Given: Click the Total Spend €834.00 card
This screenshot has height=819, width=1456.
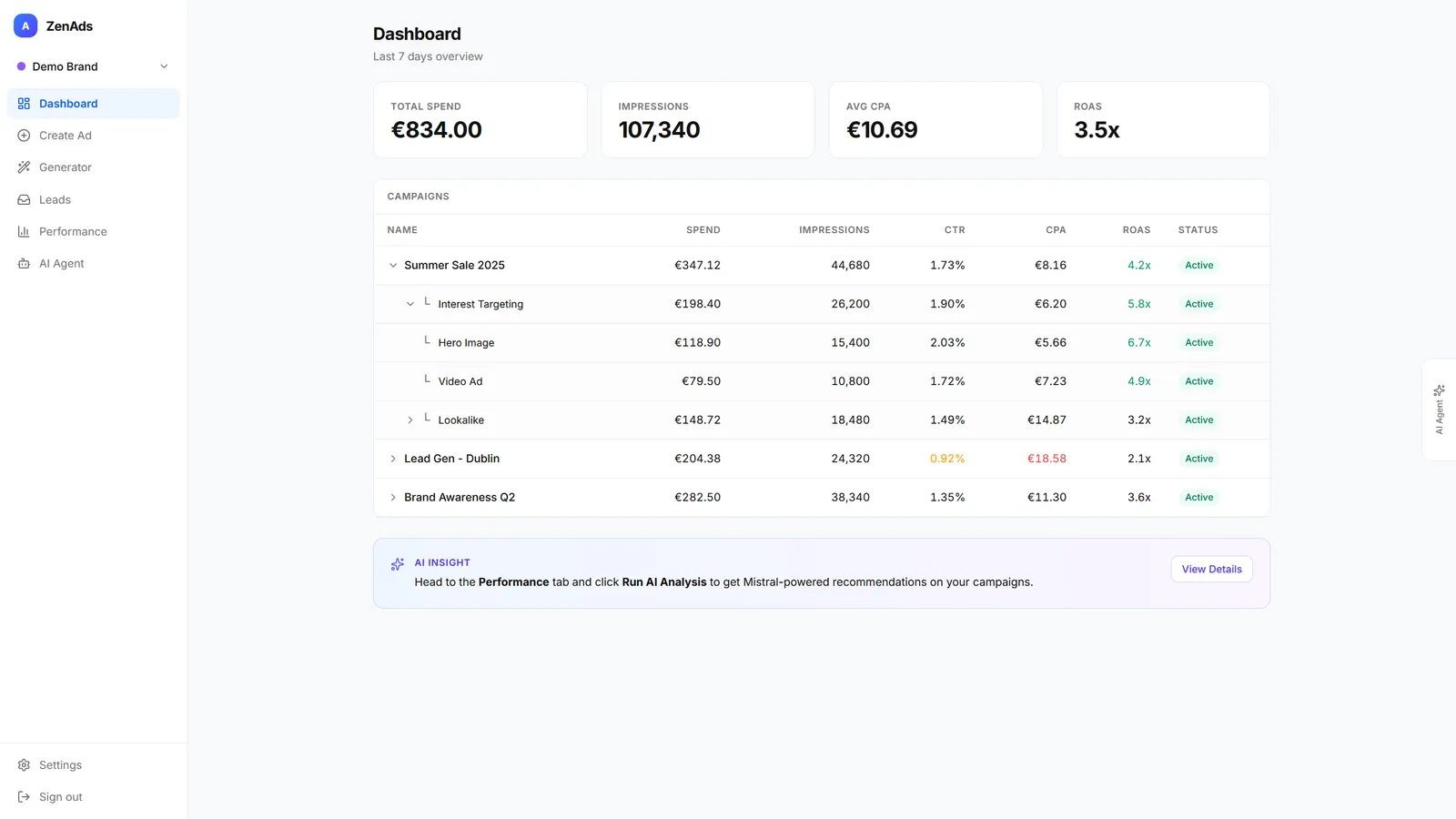Looking at the screenshot, I should pos(480,120).
